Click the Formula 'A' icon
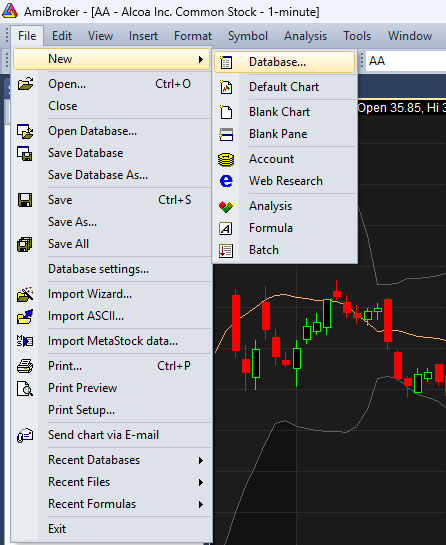446x545 pixels. [x=226, y=228]
